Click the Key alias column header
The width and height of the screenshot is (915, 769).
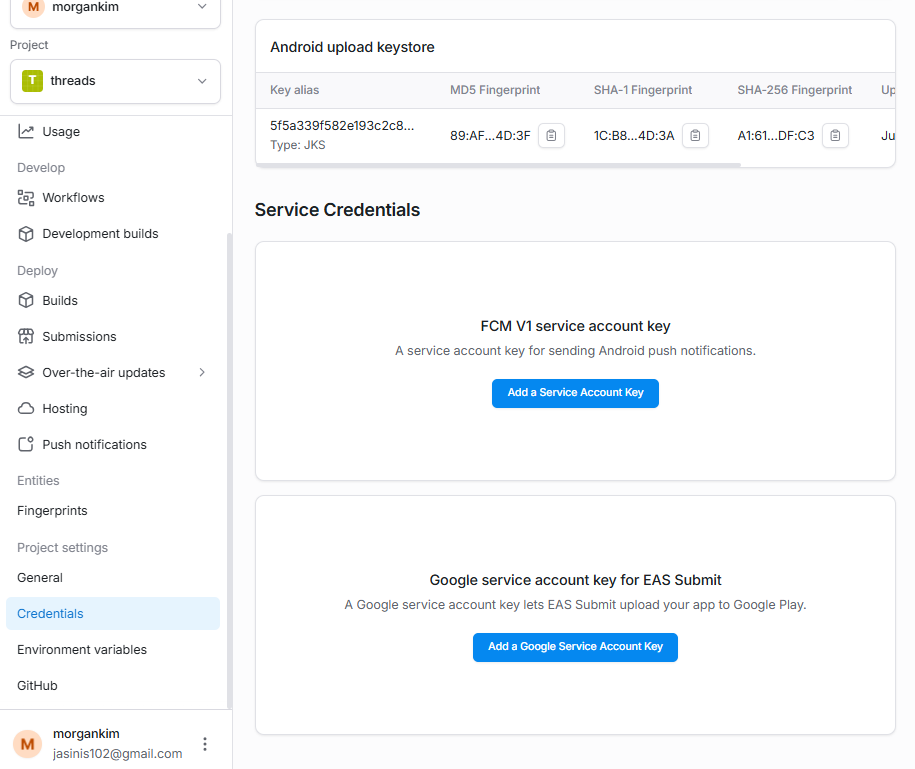tap(294, 90)
